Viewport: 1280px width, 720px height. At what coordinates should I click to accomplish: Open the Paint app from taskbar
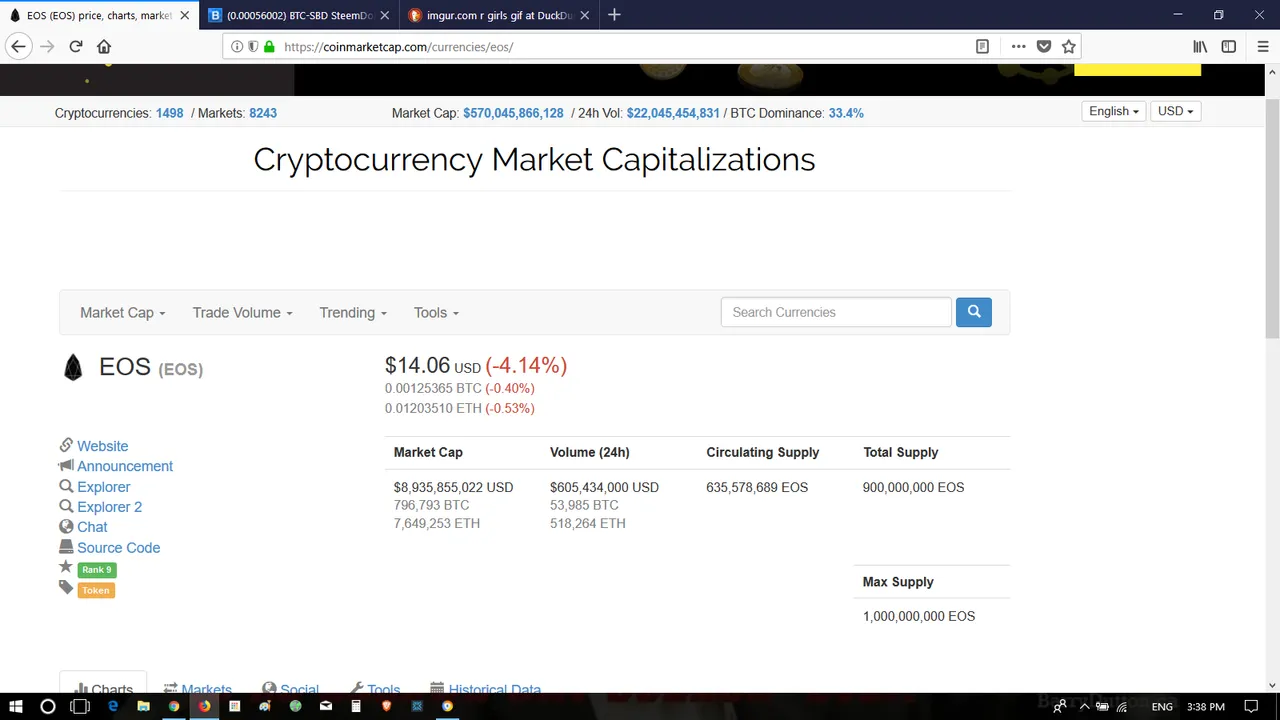point(265,706)
